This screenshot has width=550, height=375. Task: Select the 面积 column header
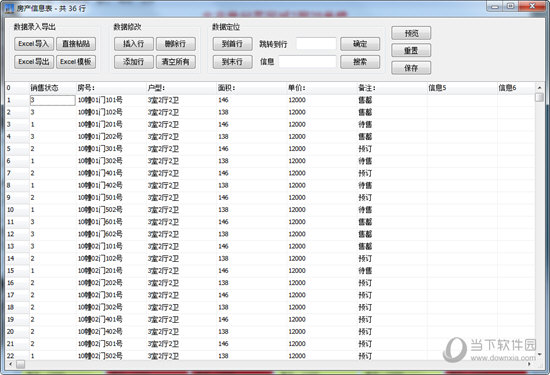pyautogui.click(x=251, y=88)
